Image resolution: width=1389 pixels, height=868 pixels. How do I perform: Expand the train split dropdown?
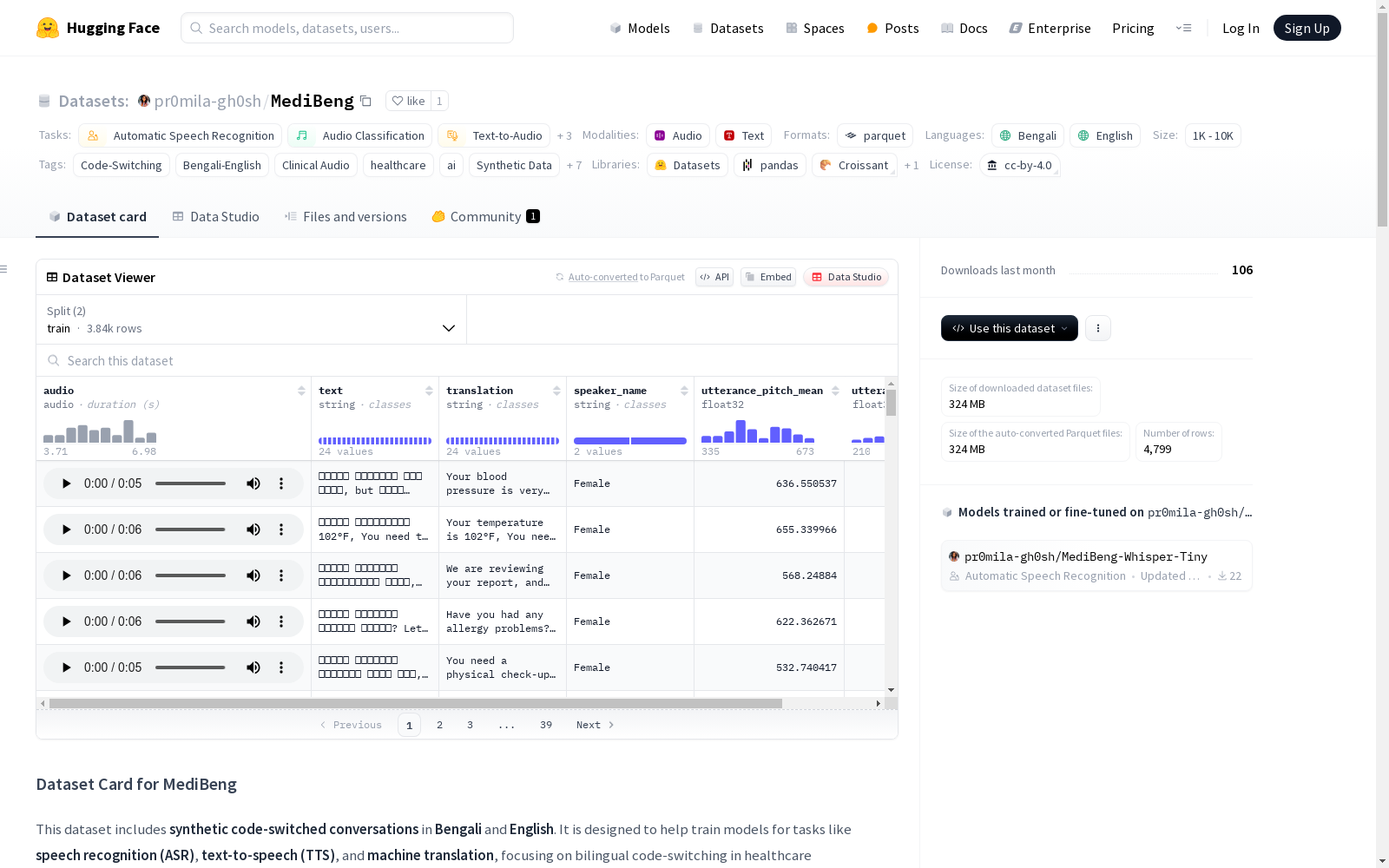tap(251, 319)
